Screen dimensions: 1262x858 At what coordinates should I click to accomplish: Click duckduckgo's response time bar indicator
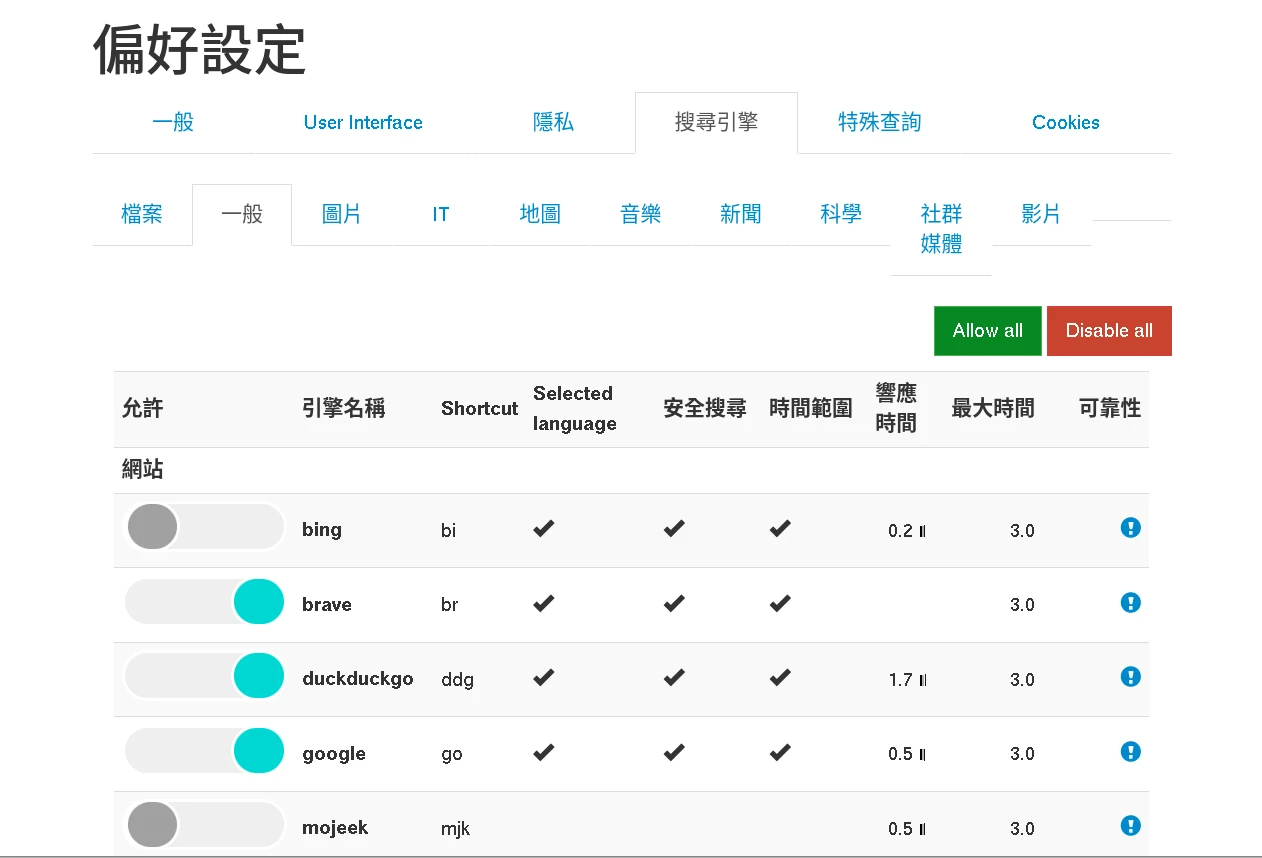tap(922, 680)
